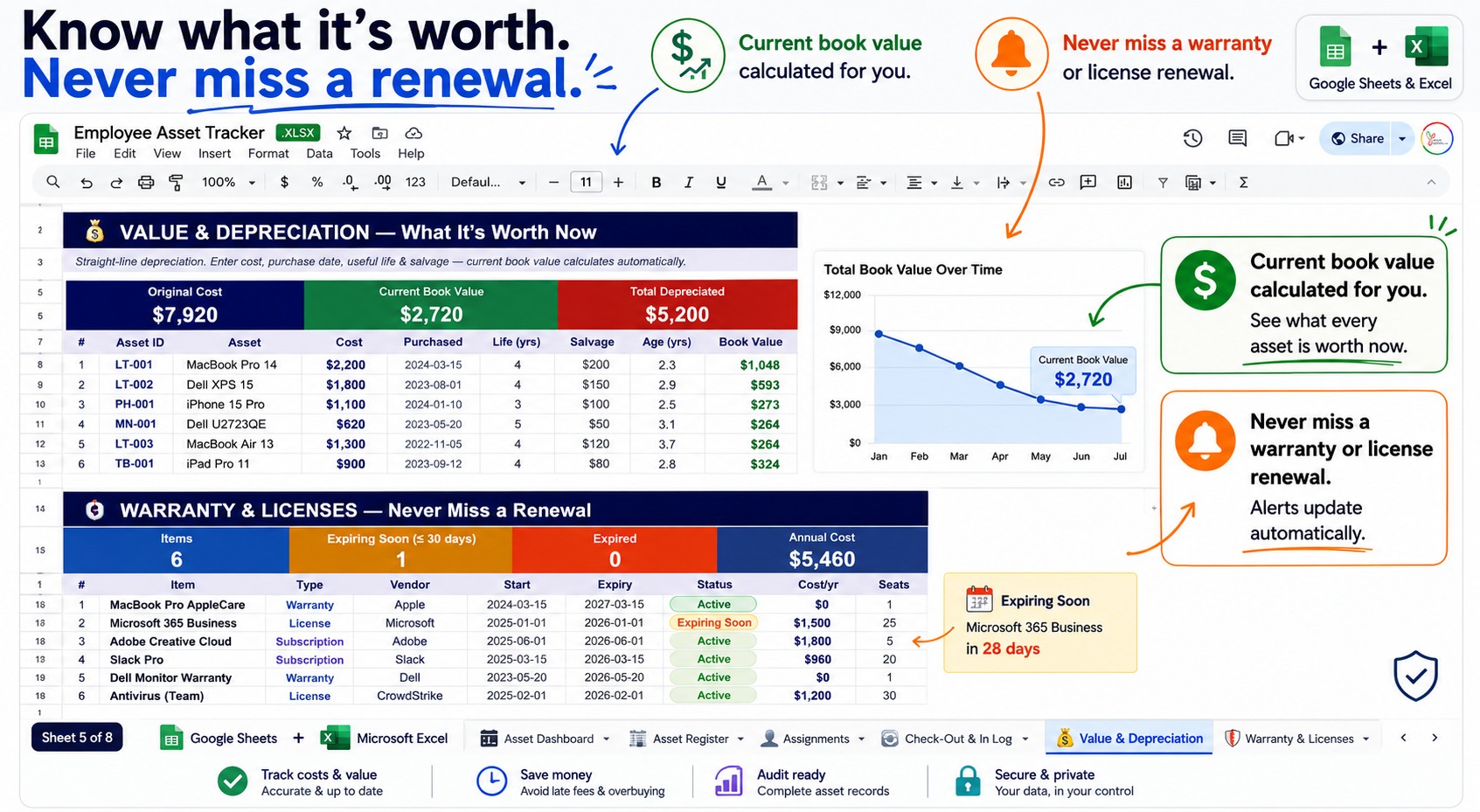
Task: Open the View menu
Action: click(167, 154)
